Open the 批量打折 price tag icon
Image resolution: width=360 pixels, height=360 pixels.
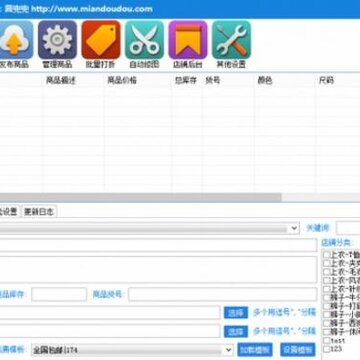(x=101, y=40)
